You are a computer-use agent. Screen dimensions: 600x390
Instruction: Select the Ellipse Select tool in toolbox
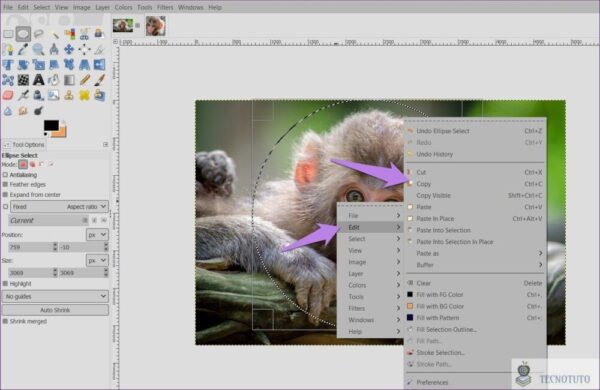(x=23, y=34)
